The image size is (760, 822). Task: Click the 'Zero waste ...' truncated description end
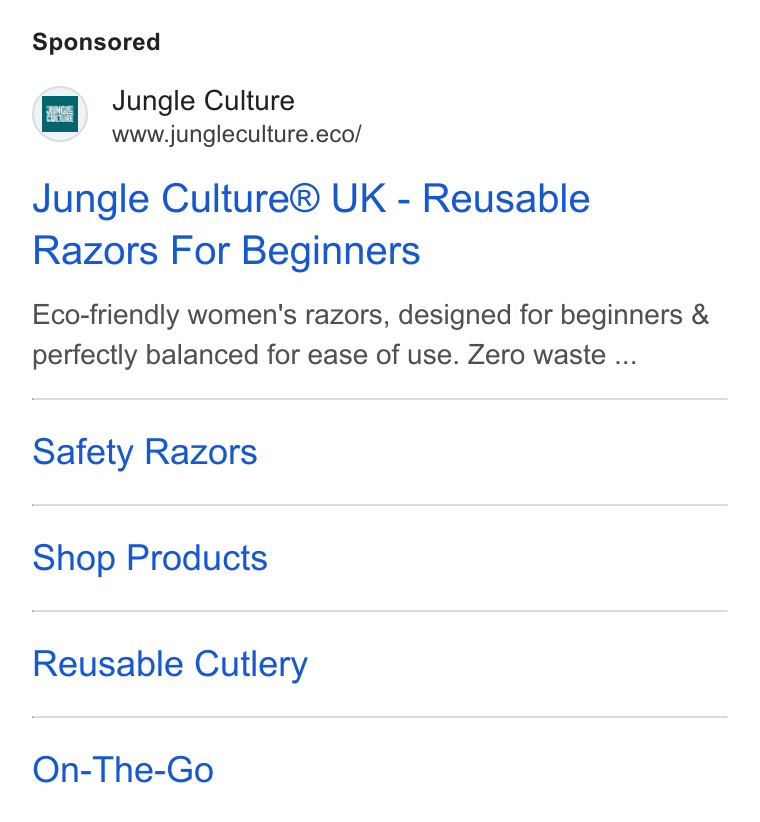tap(552, 355)
